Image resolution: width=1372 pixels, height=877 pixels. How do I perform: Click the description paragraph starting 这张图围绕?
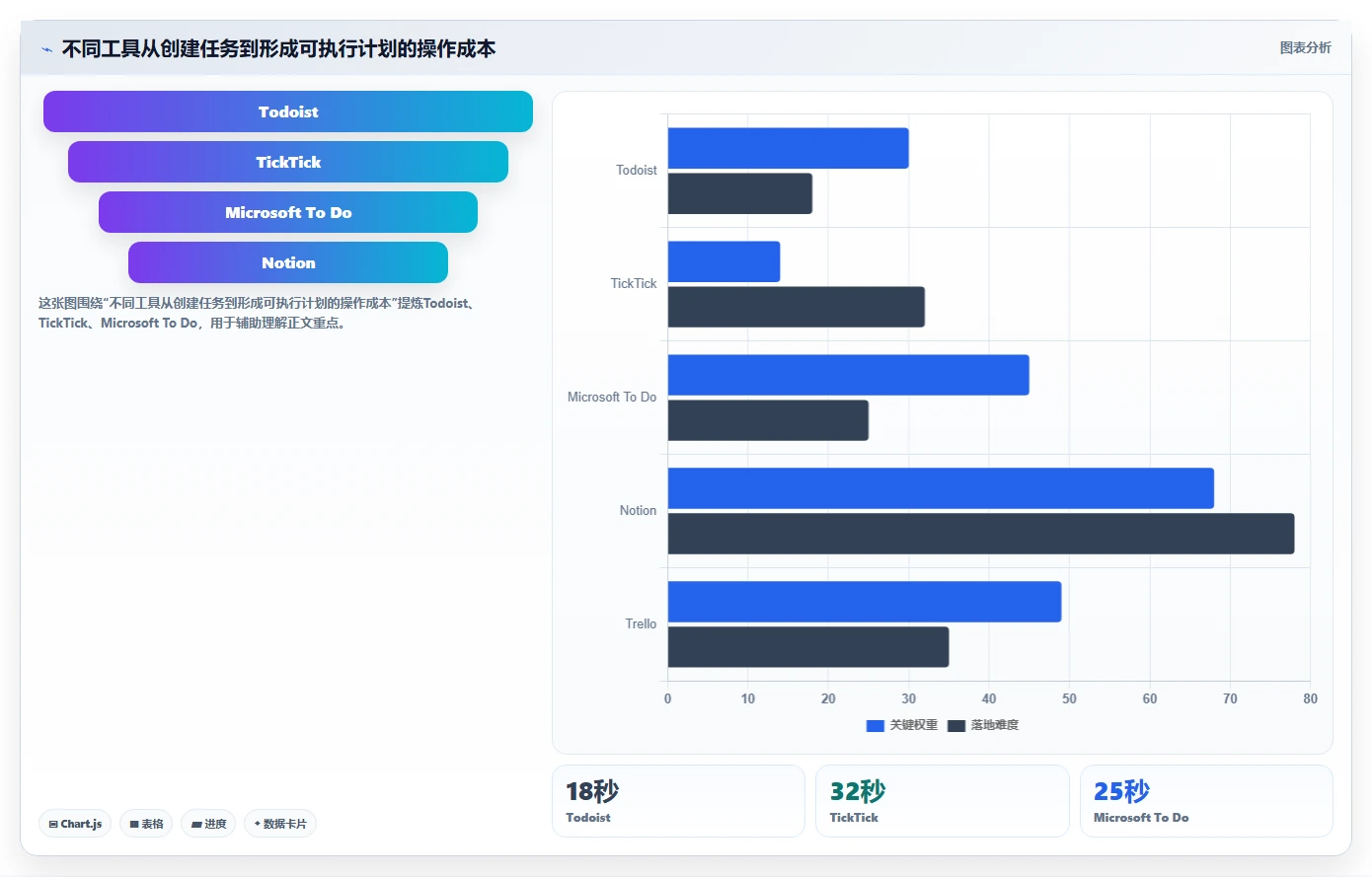point(258,313)
